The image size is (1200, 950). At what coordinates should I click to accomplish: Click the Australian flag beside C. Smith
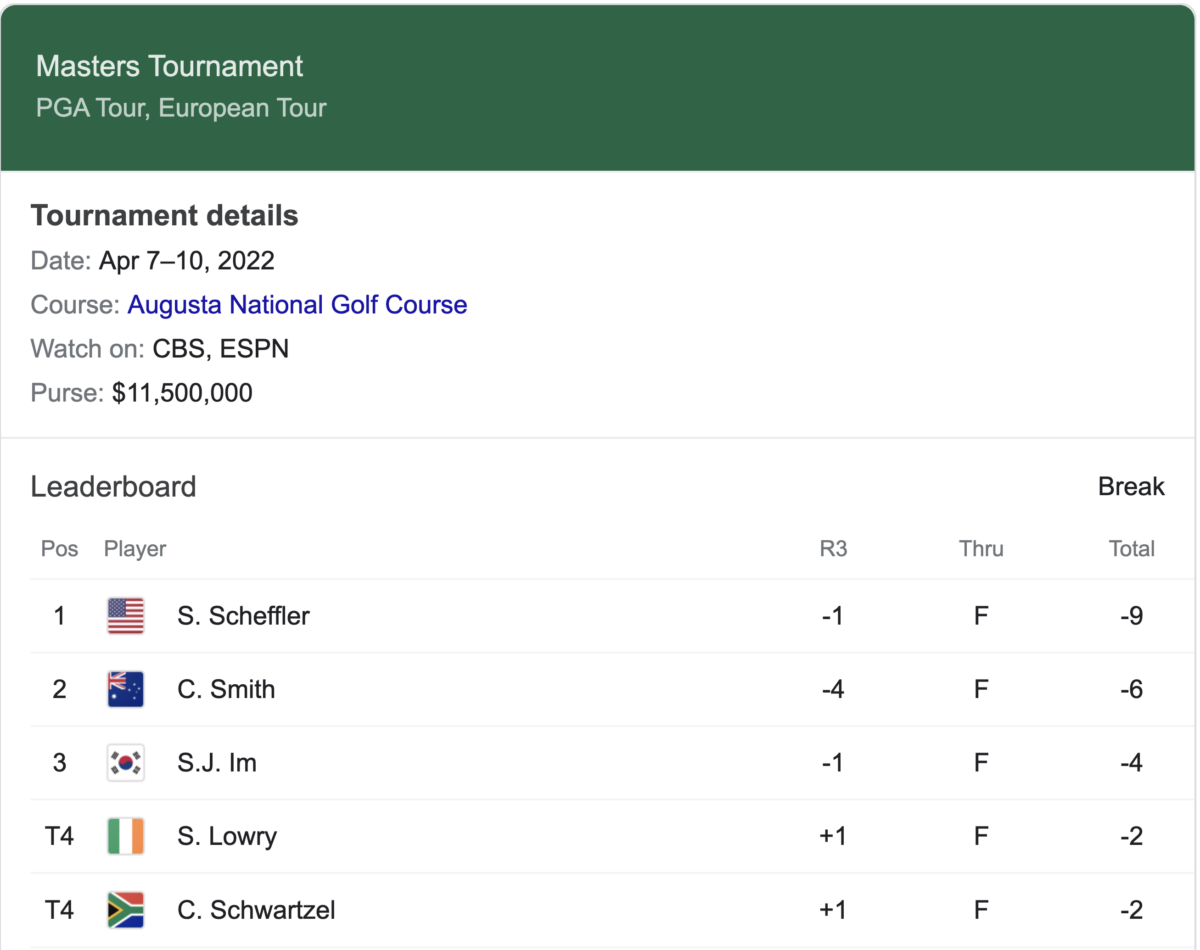[126, 689]
